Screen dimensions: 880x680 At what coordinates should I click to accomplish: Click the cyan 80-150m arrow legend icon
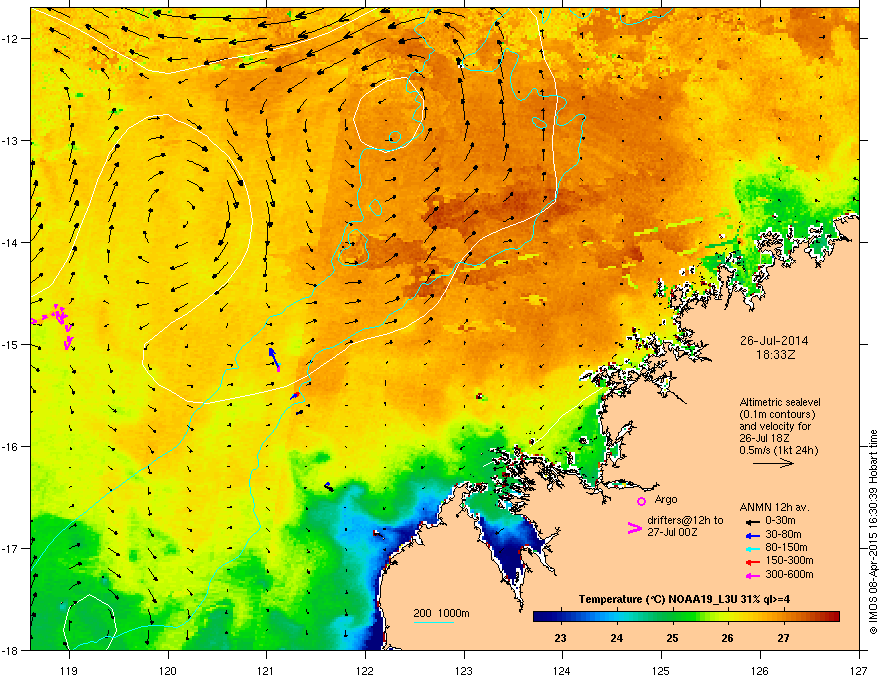(752, 548)
